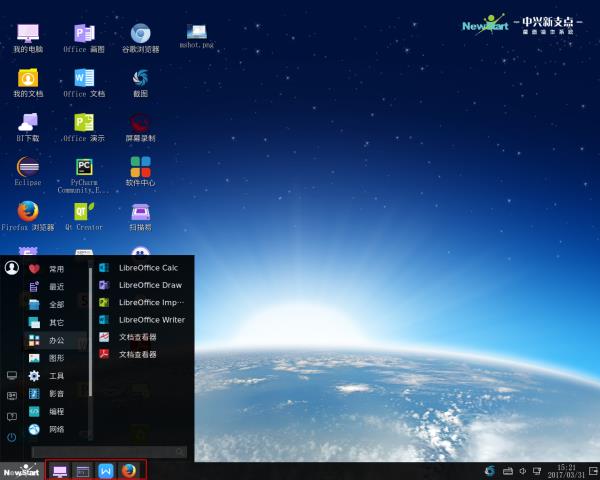Open the 工具 (Tools) category
Screen dimensions: 600x480
[56, 376]
